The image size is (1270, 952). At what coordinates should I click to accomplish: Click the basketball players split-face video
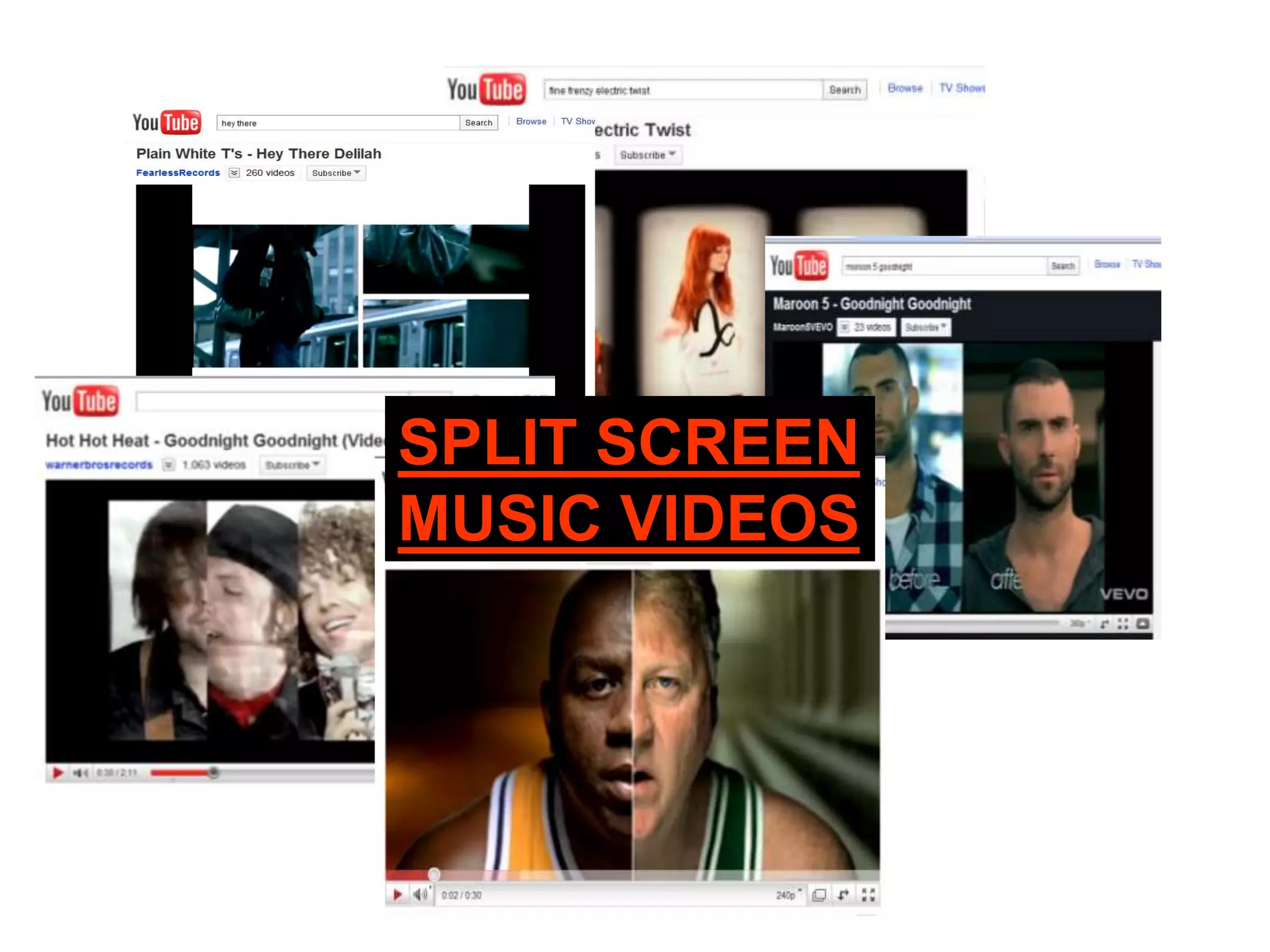[632, 719]
